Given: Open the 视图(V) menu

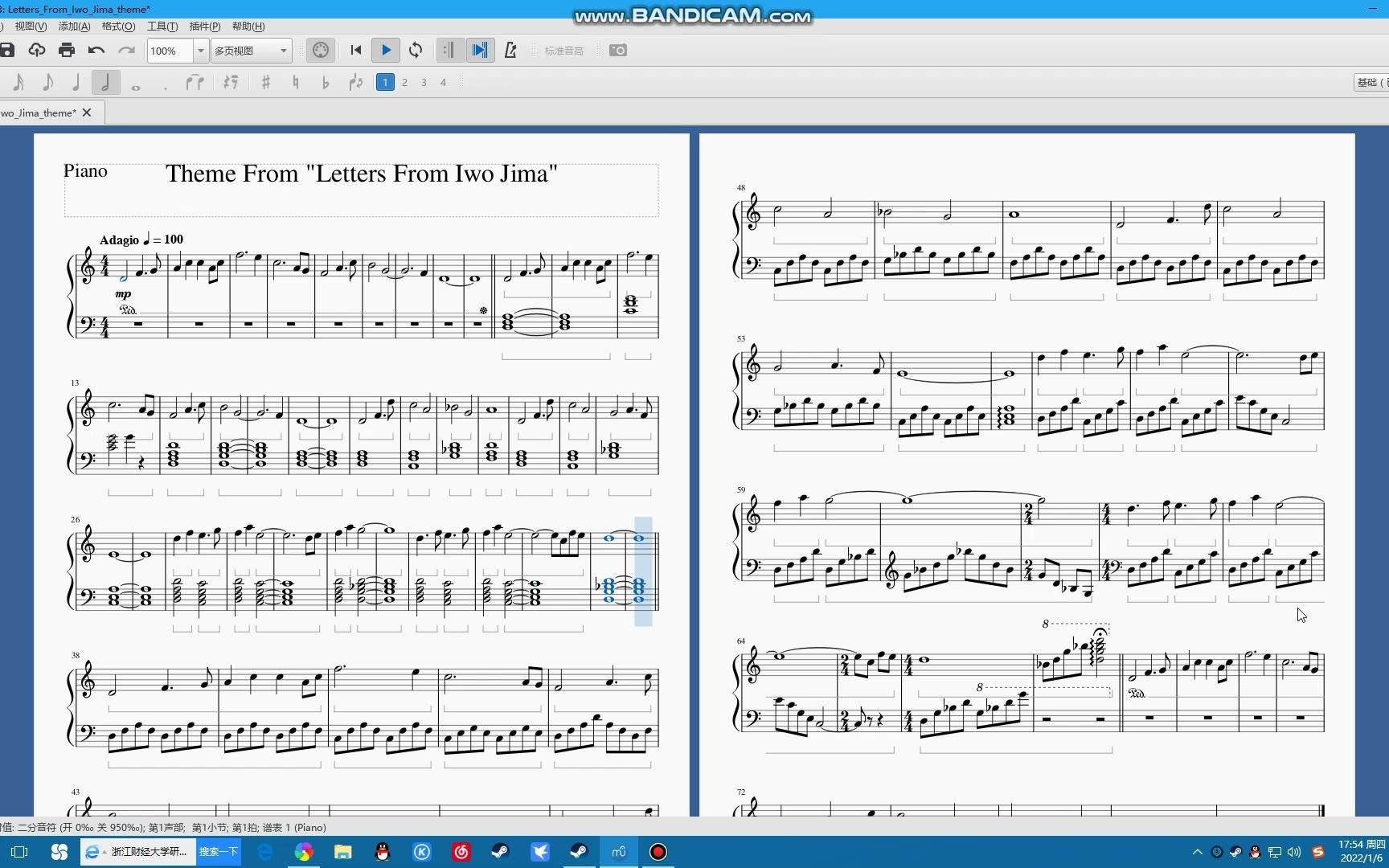Looking at the screenshot, I should 31,27.
